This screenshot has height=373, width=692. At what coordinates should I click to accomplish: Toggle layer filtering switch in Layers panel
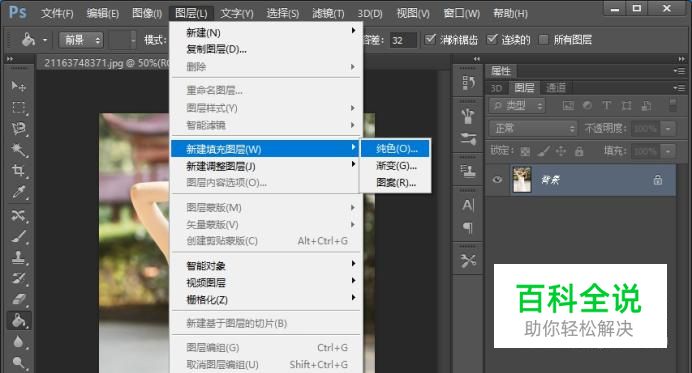(673, 105)
